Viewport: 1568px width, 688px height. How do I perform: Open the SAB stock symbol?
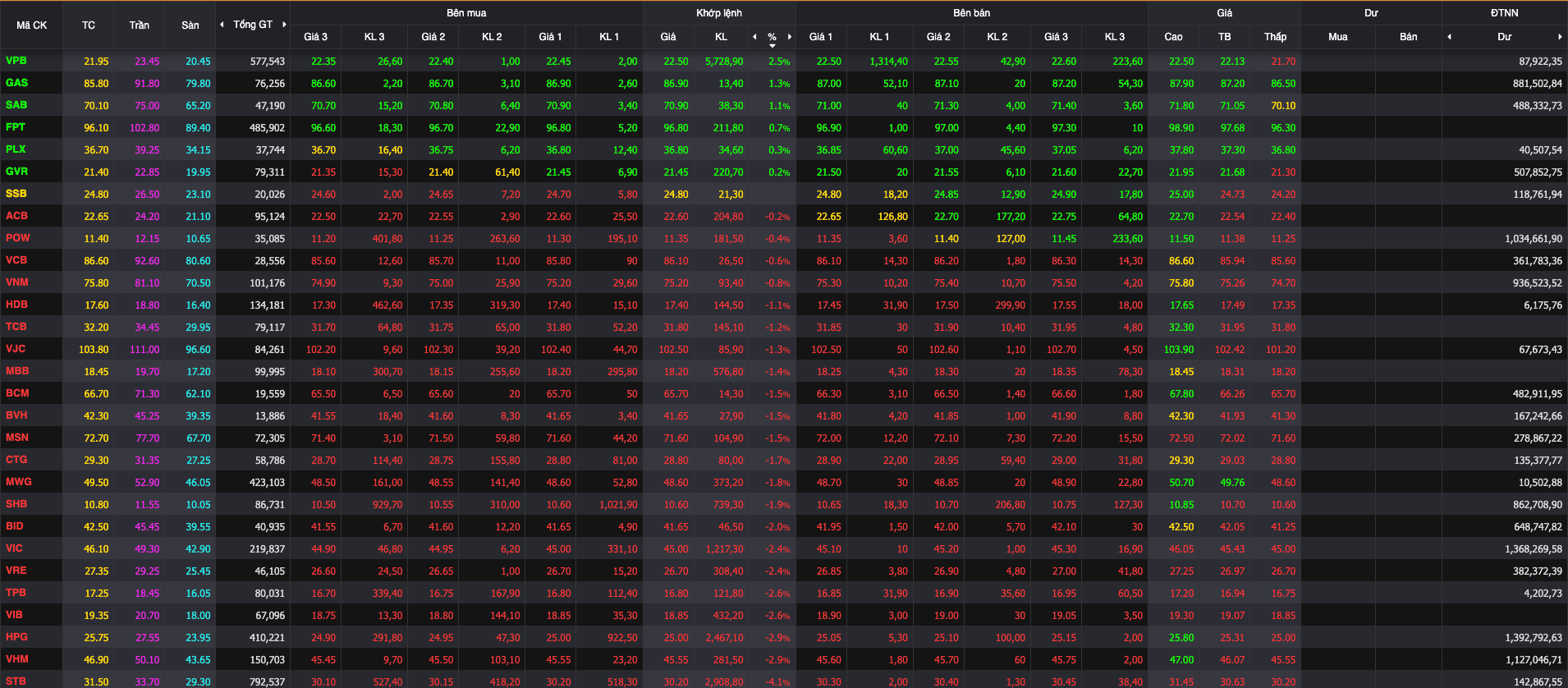pos(16,105)
